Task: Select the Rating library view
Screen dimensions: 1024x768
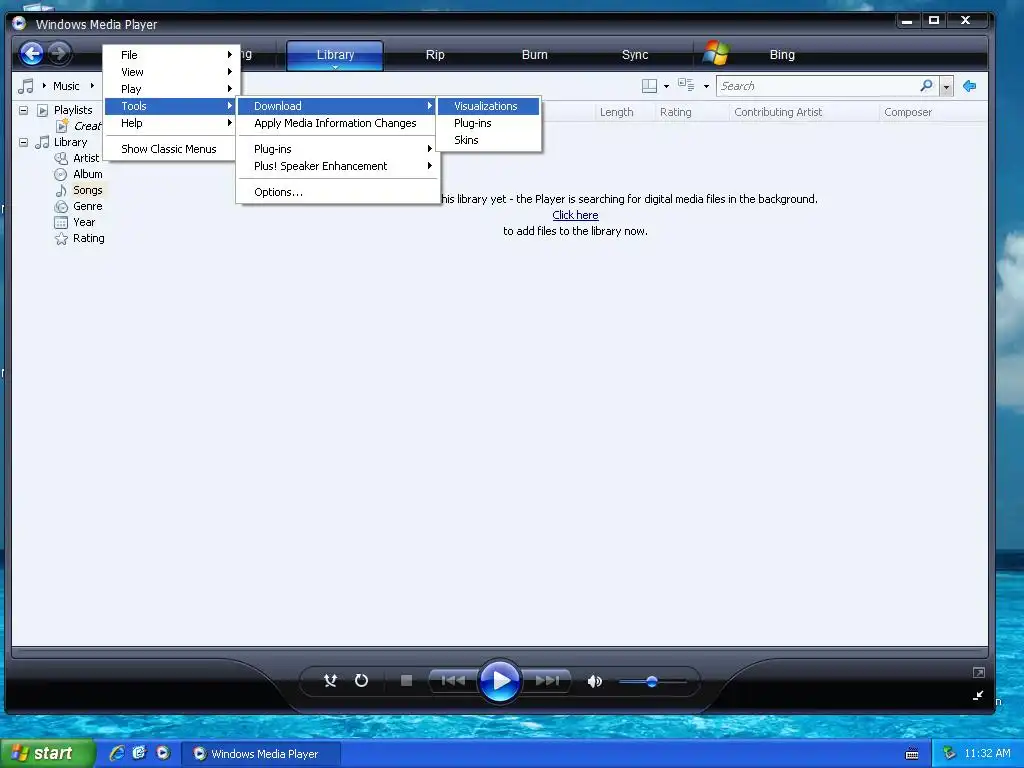Action: tap(88, 238)
